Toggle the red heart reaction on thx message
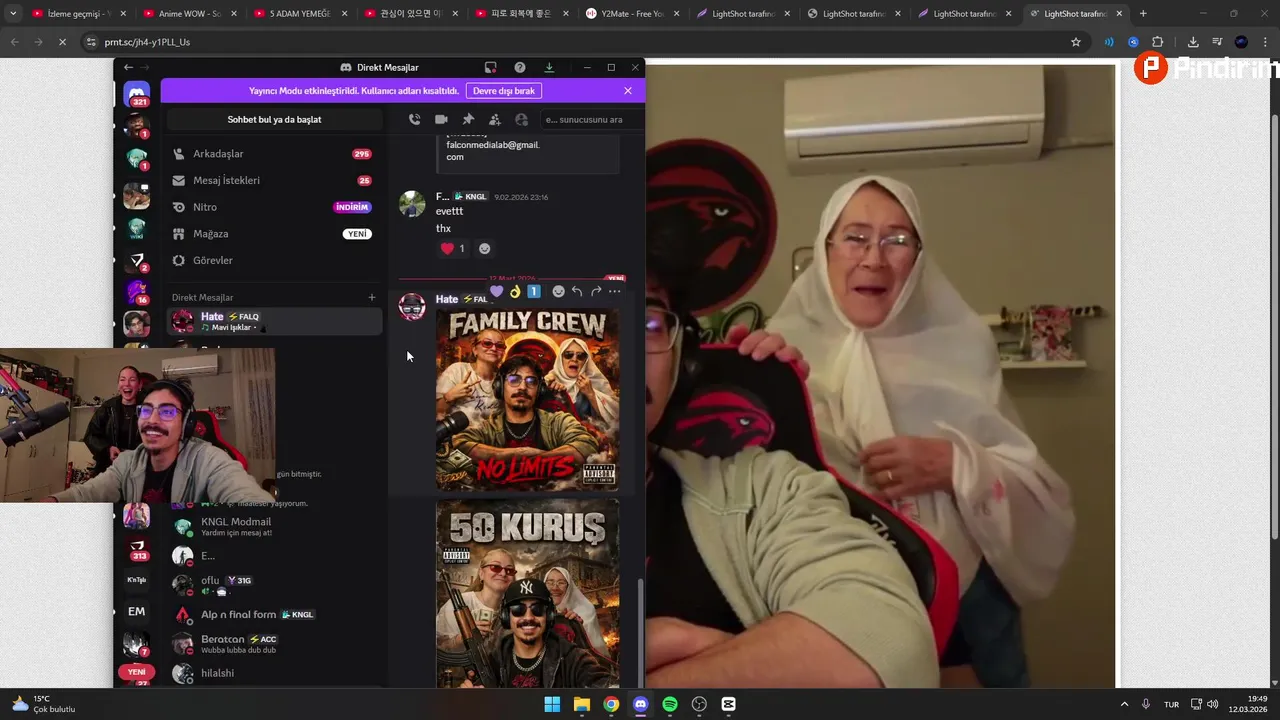Image resolution: width=1280 pixels, height=720 pixels. [453, 248]
